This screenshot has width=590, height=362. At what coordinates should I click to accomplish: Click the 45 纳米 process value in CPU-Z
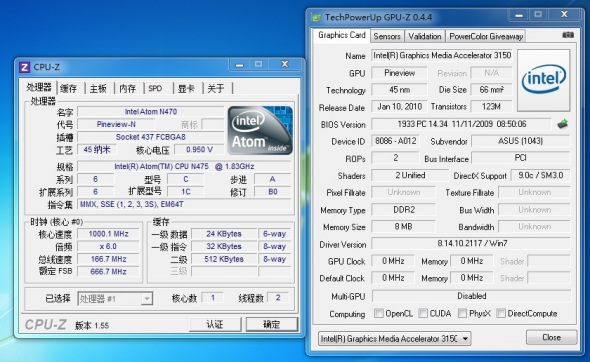(x=97, y=150)
